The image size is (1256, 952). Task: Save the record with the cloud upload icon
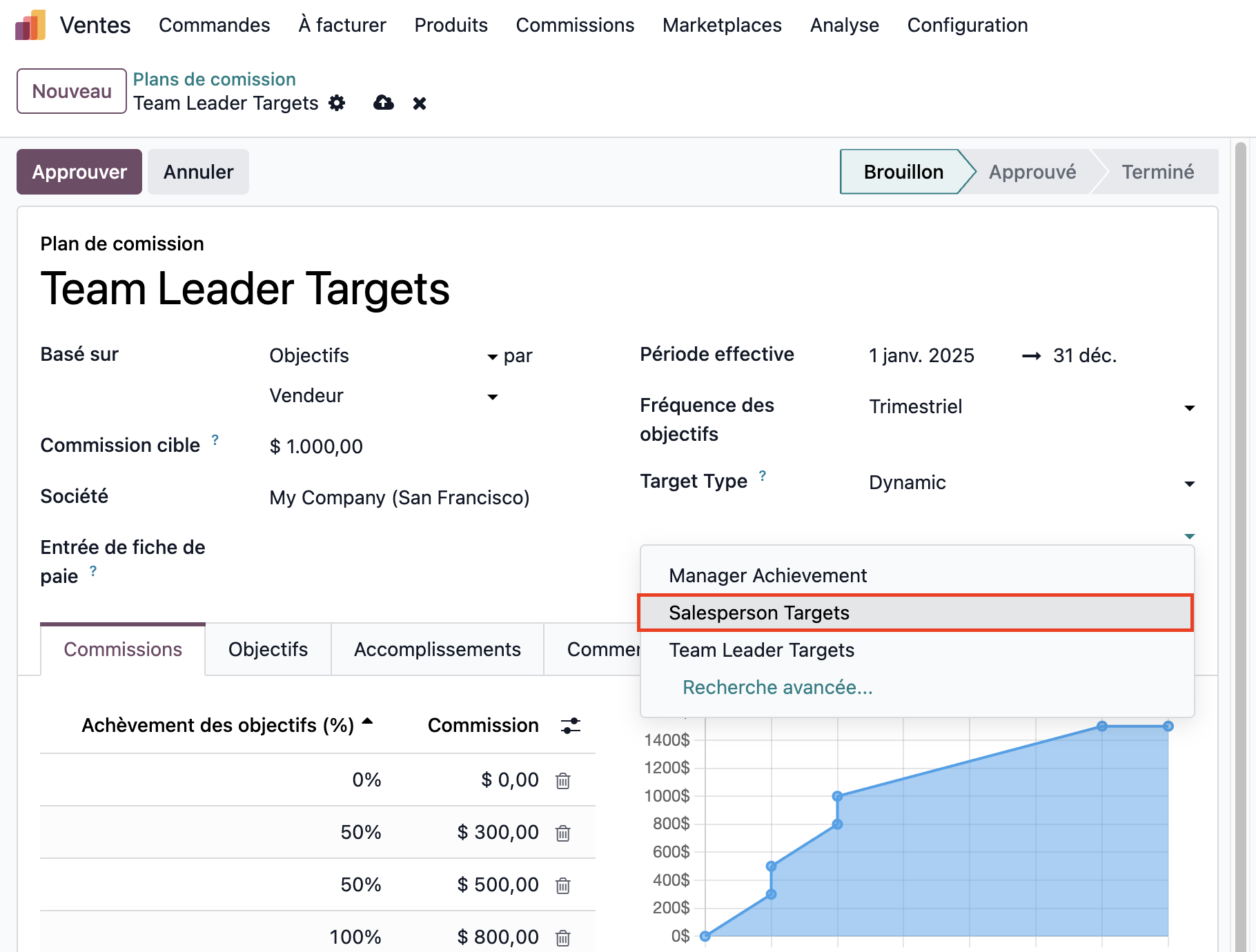coord(384,103)
